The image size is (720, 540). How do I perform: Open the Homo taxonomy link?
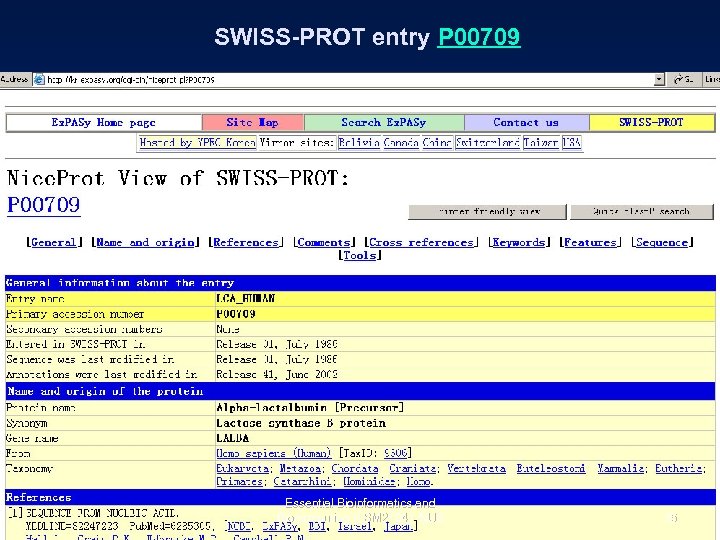[x=418, y=482]
